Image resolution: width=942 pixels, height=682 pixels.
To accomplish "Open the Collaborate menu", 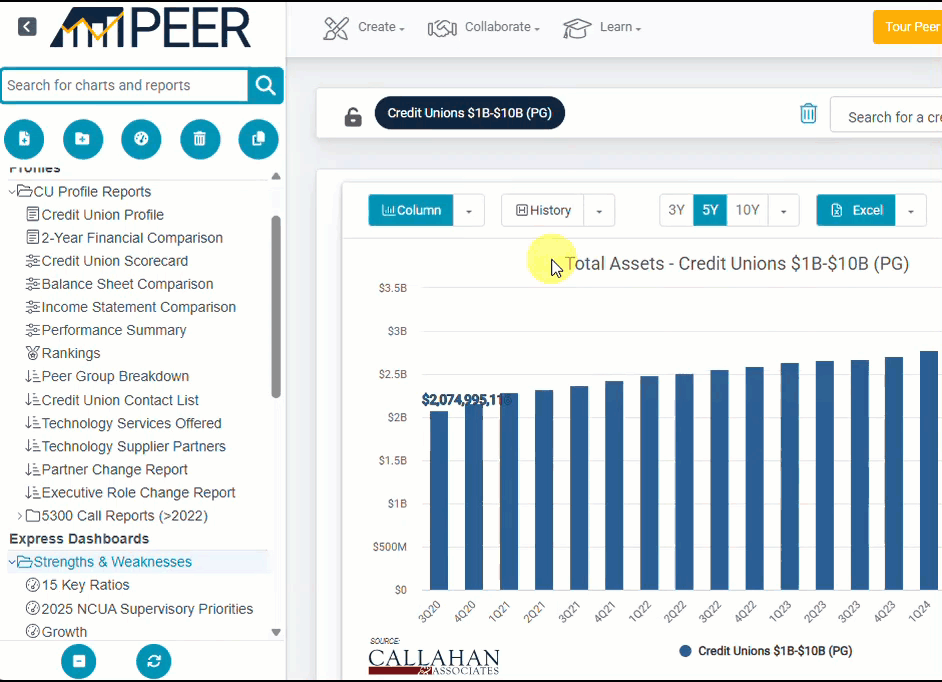I will click(x=484, y=28).
